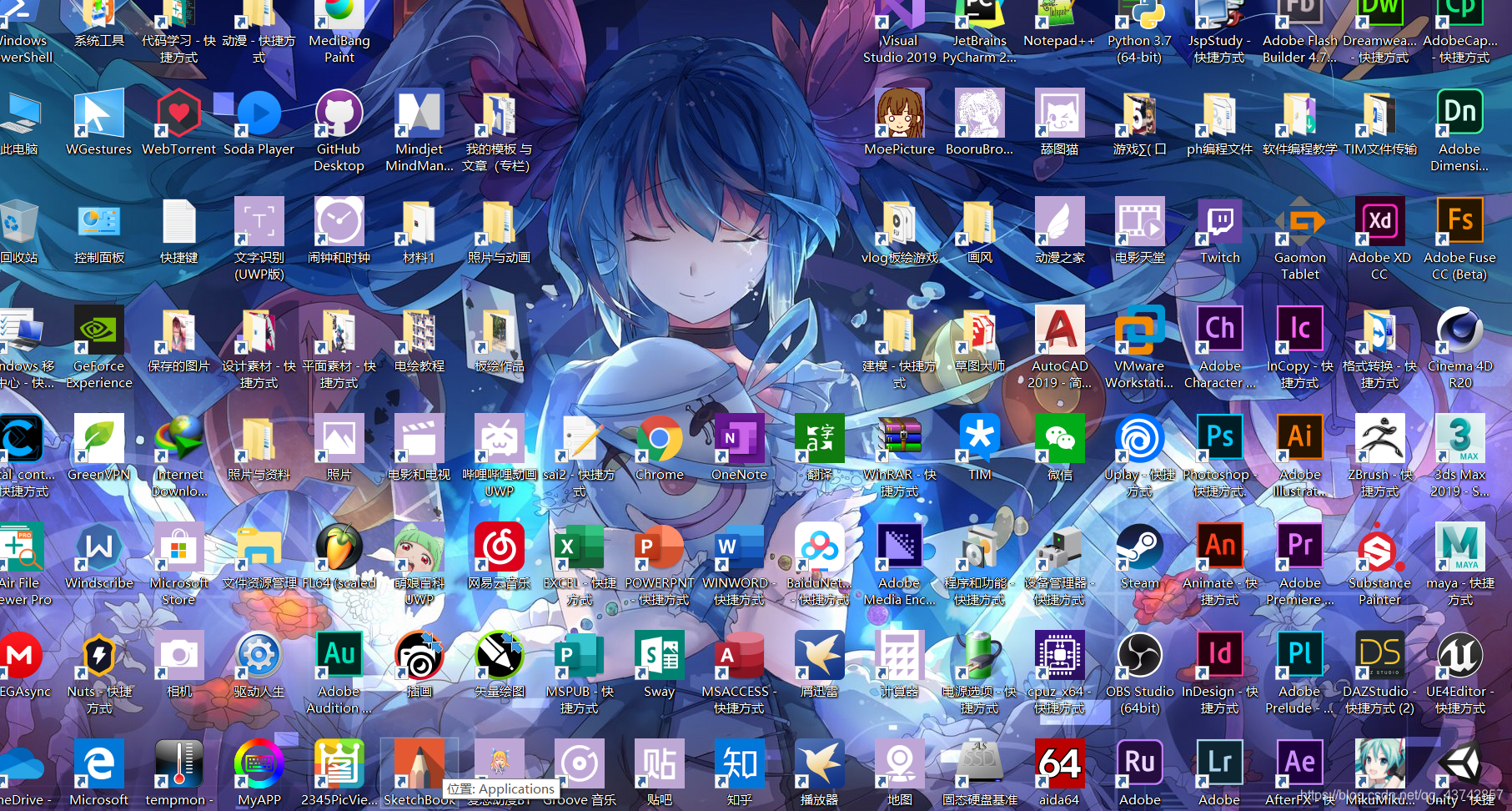Select the cpuz_x64 shortcut icon
1512x811 pixels.
(1059, 656)
